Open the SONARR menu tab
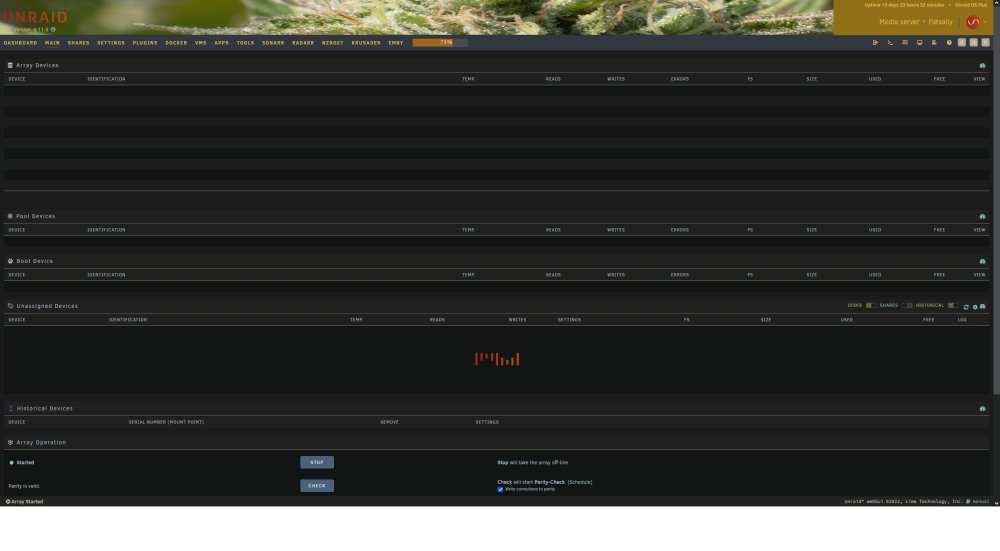1000x551 pixels. [273, 43]
